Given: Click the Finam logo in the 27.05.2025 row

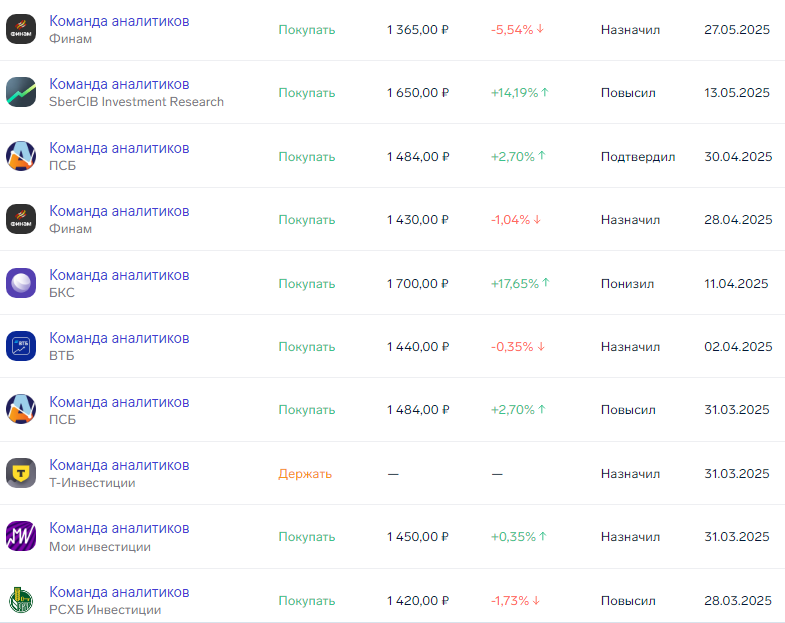Looking at the screenshot, I should pyautogui.click(x=21, y=29).
